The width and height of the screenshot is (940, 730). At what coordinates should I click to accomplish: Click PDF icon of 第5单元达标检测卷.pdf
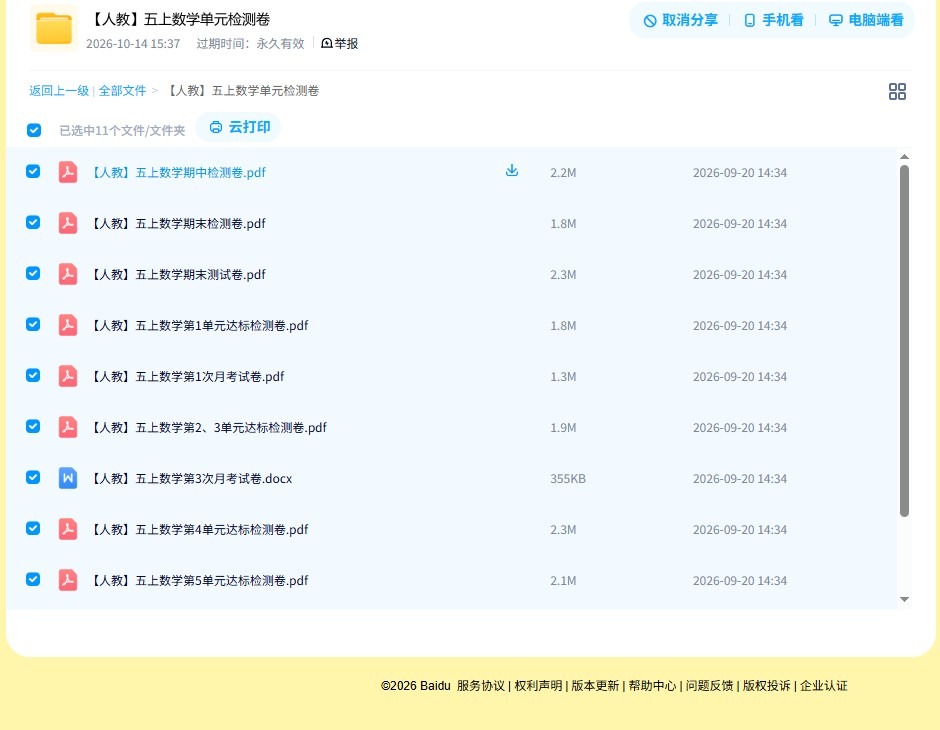pos(68,580)
